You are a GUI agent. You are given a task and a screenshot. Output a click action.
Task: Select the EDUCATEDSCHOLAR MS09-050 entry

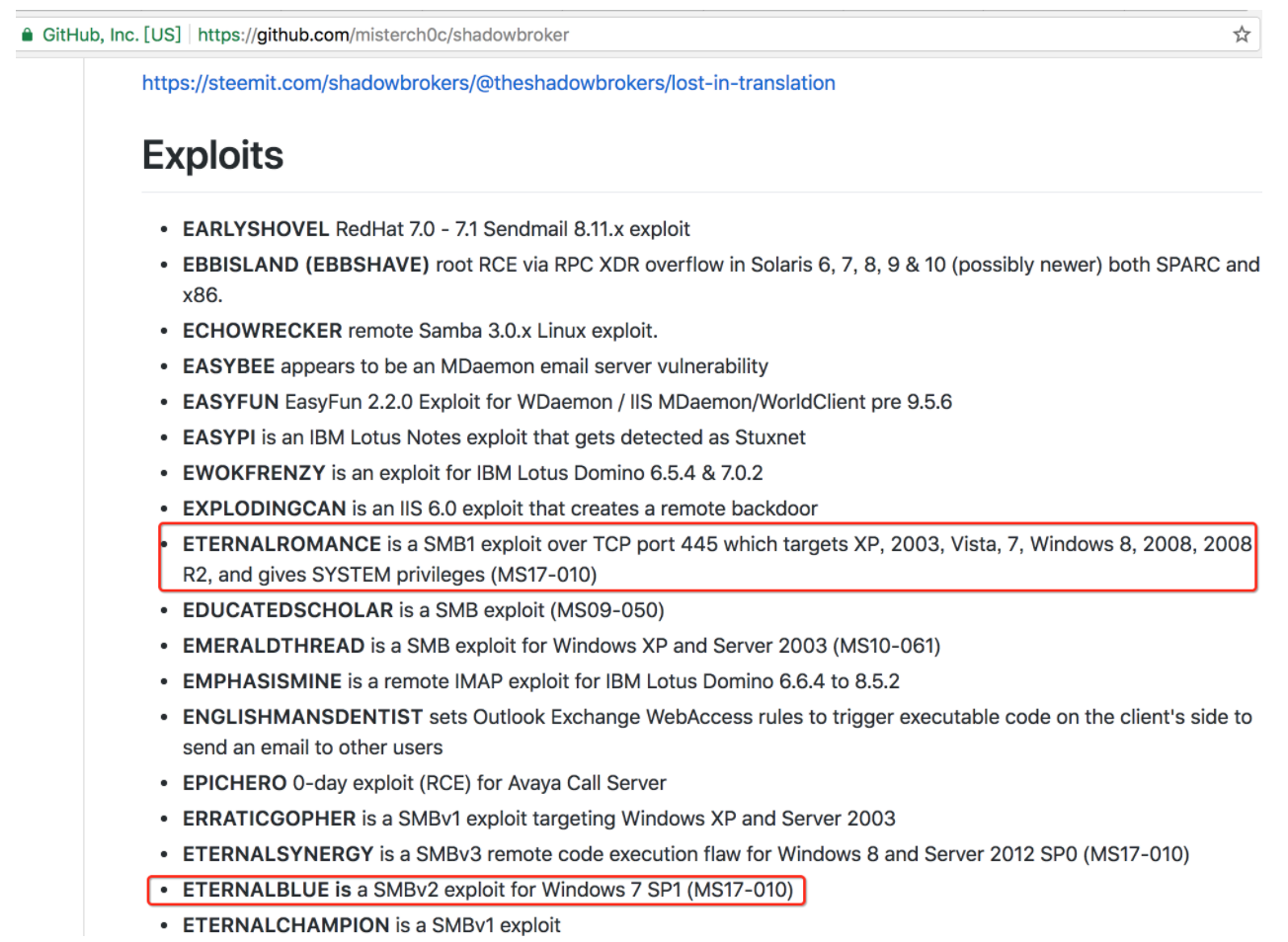(423, 610)
